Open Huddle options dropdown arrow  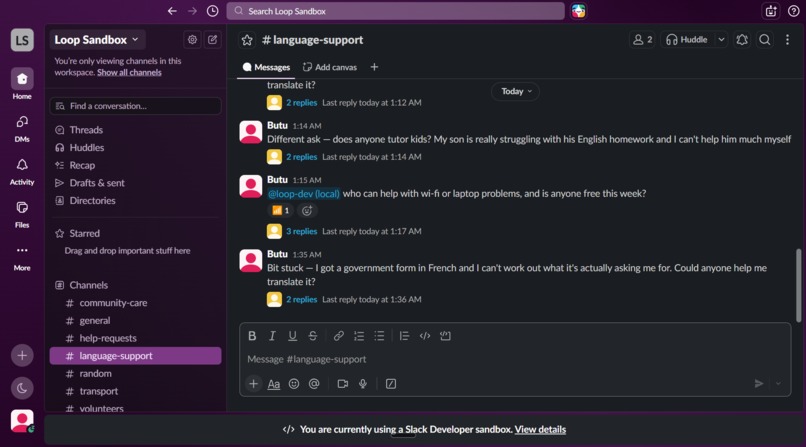click(x=721, y=40)
